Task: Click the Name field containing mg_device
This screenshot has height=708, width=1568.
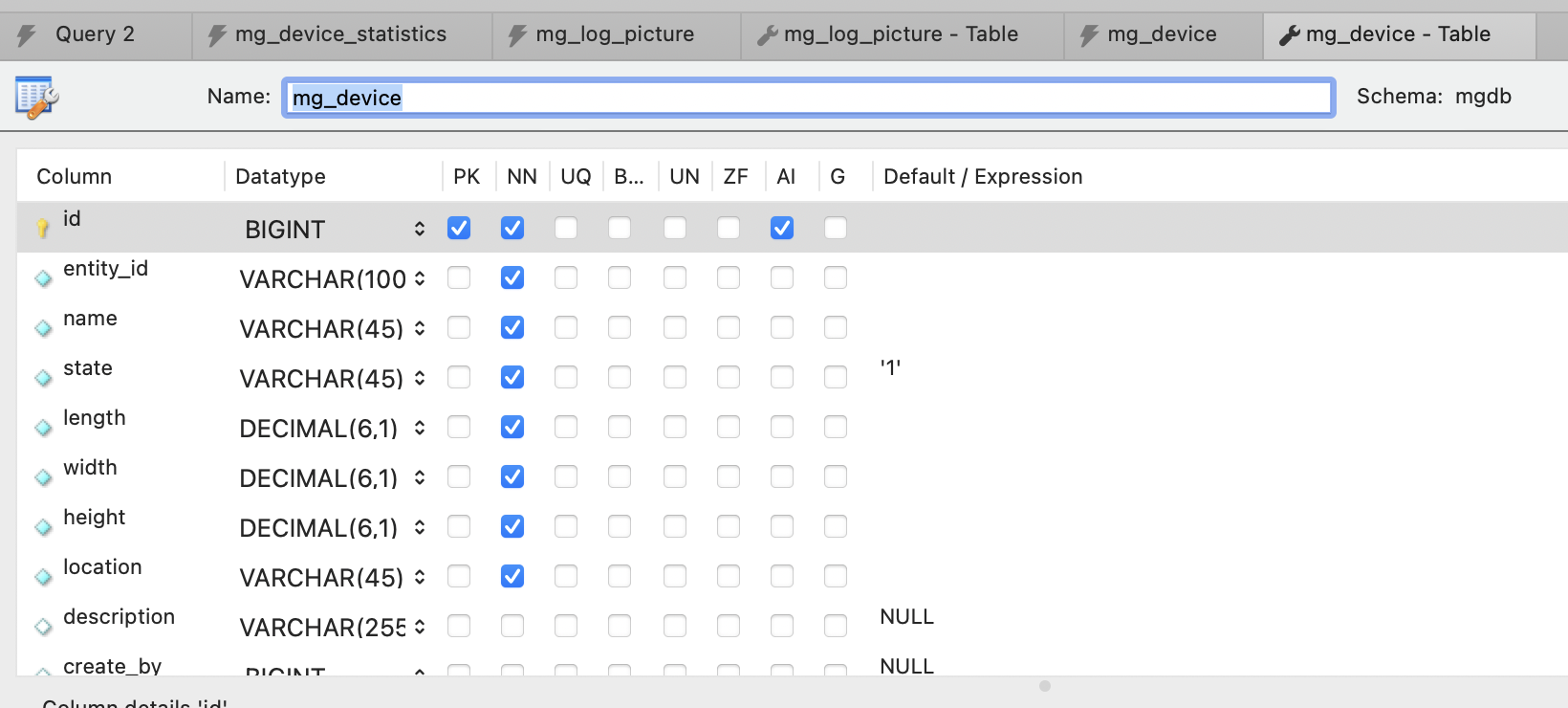Action: [x=808, y=98]
